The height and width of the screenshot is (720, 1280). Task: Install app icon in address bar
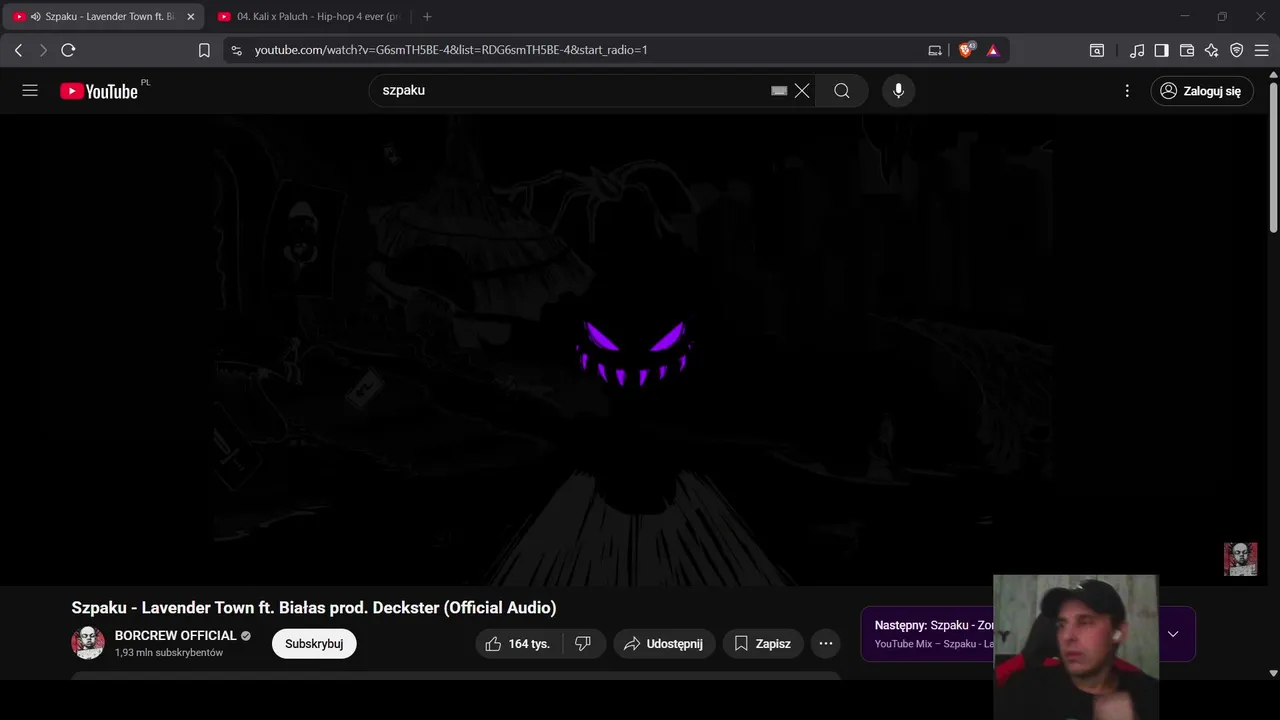935,50
